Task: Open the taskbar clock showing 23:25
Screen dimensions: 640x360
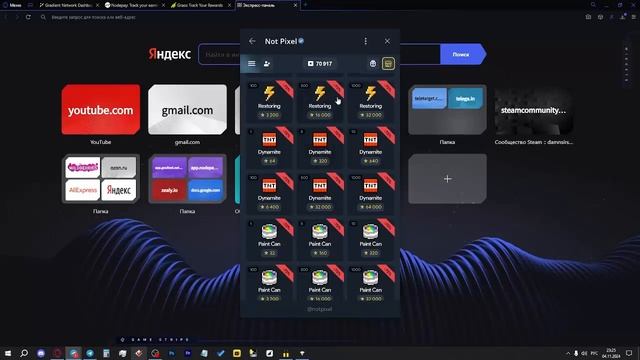Action: coord(611,353)
